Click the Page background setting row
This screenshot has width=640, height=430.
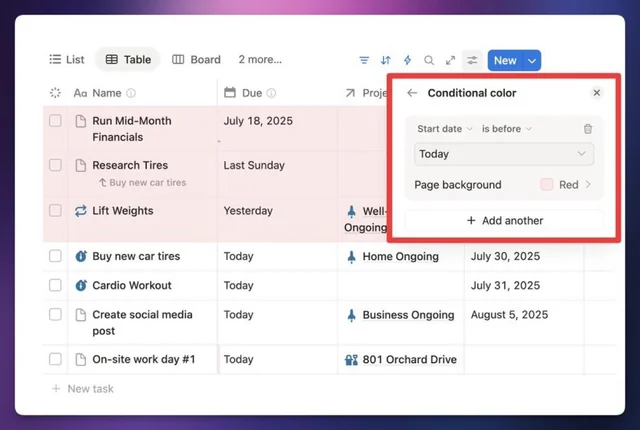pos(504,185)
